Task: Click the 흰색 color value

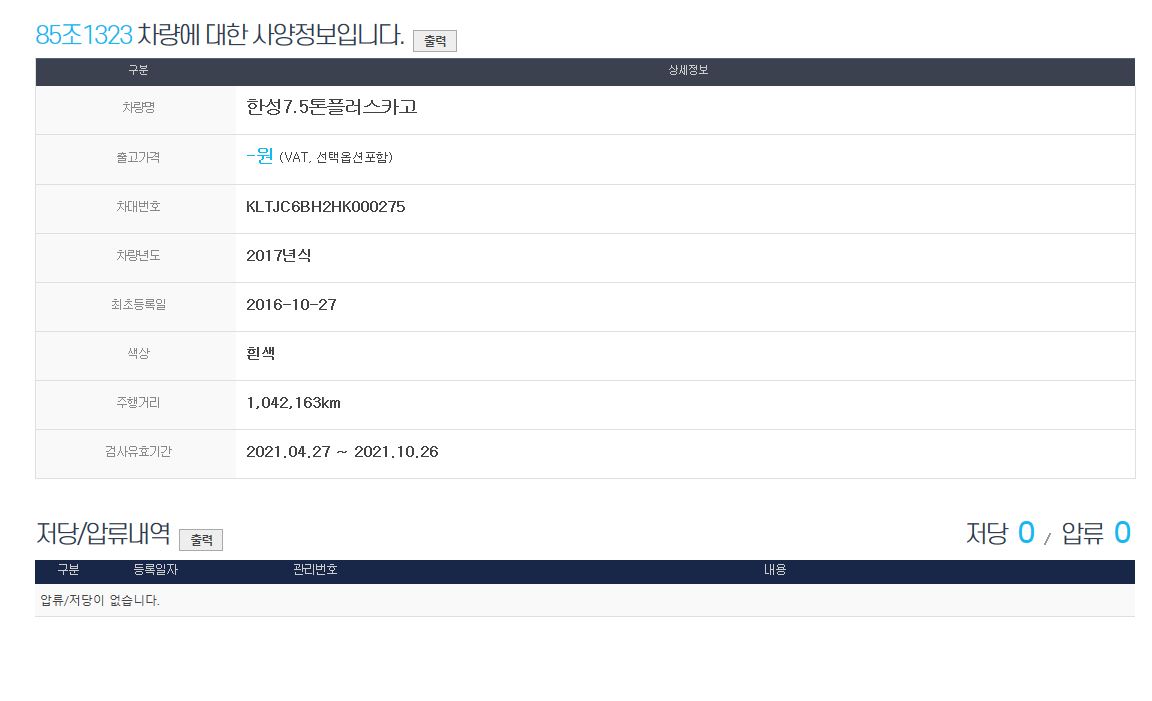Action: [260, 354]
